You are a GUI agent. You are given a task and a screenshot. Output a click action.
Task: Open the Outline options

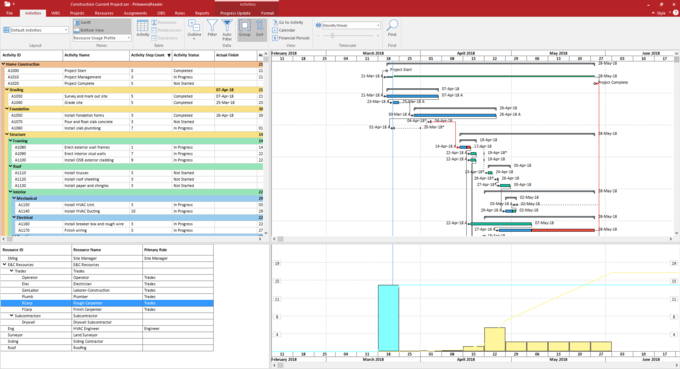coord(194,29)
